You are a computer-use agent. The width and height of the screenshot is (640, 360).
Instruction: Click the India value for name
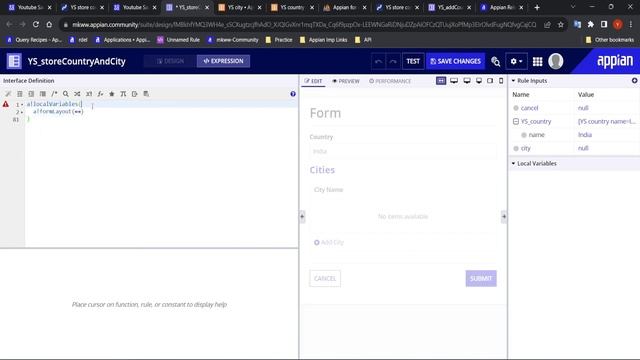(585, 135)
